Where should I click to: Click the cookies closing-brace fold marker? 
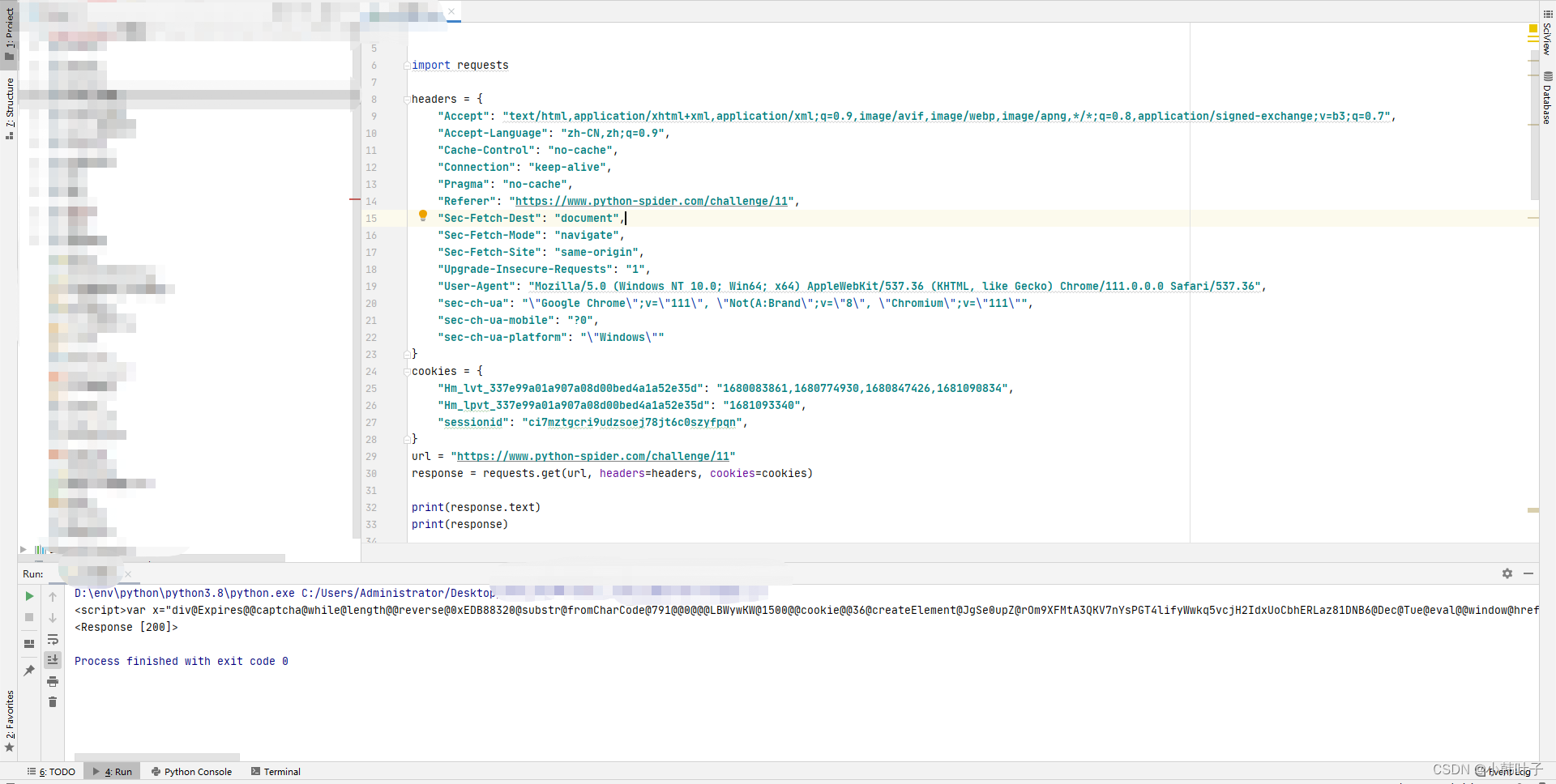point(407,439)
